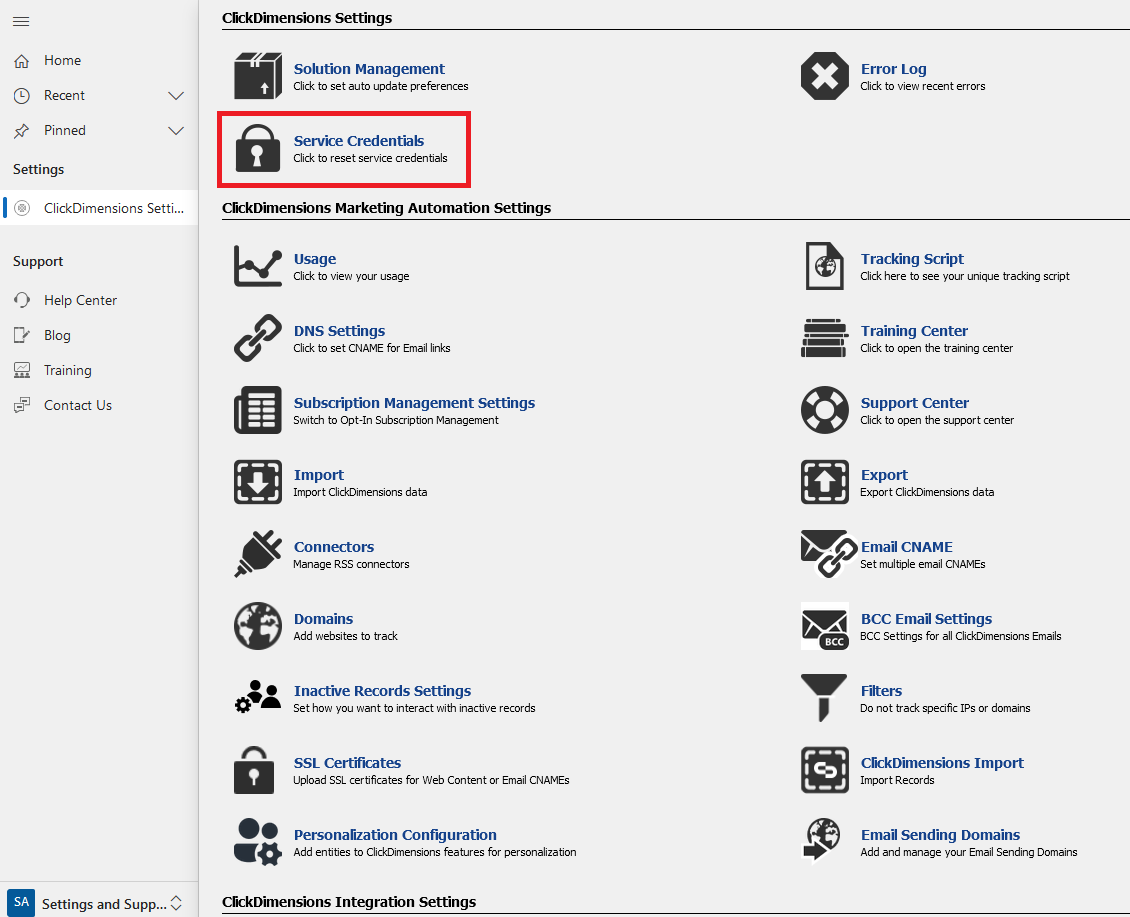Click the Filters funnel icon
This screenshot has height=917, width=1130.
tap(824, 698)
